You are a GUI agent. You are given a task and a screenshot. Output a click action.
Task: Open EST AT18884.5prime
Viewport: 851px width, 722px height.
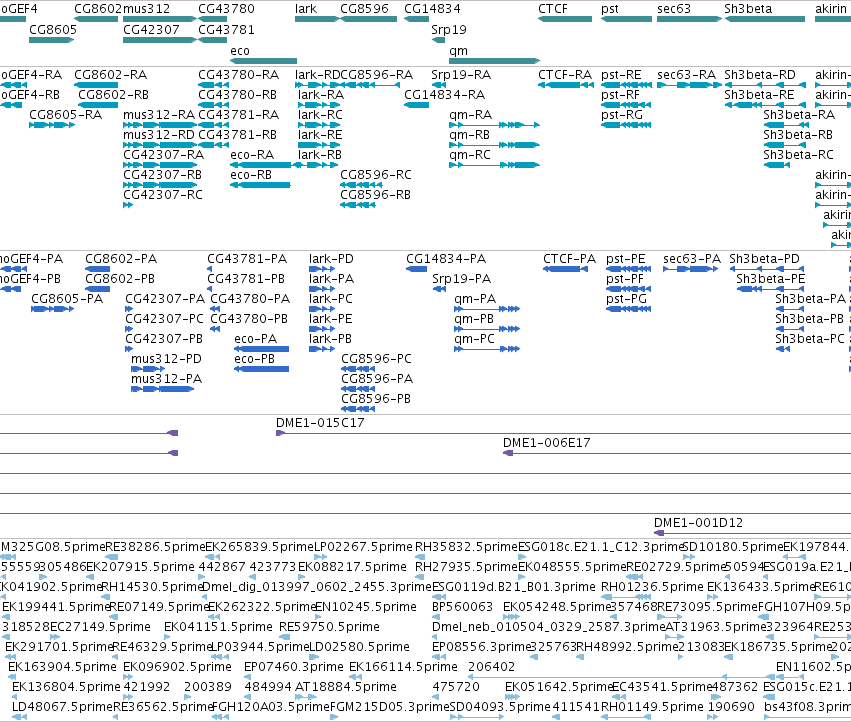point(305,697)
